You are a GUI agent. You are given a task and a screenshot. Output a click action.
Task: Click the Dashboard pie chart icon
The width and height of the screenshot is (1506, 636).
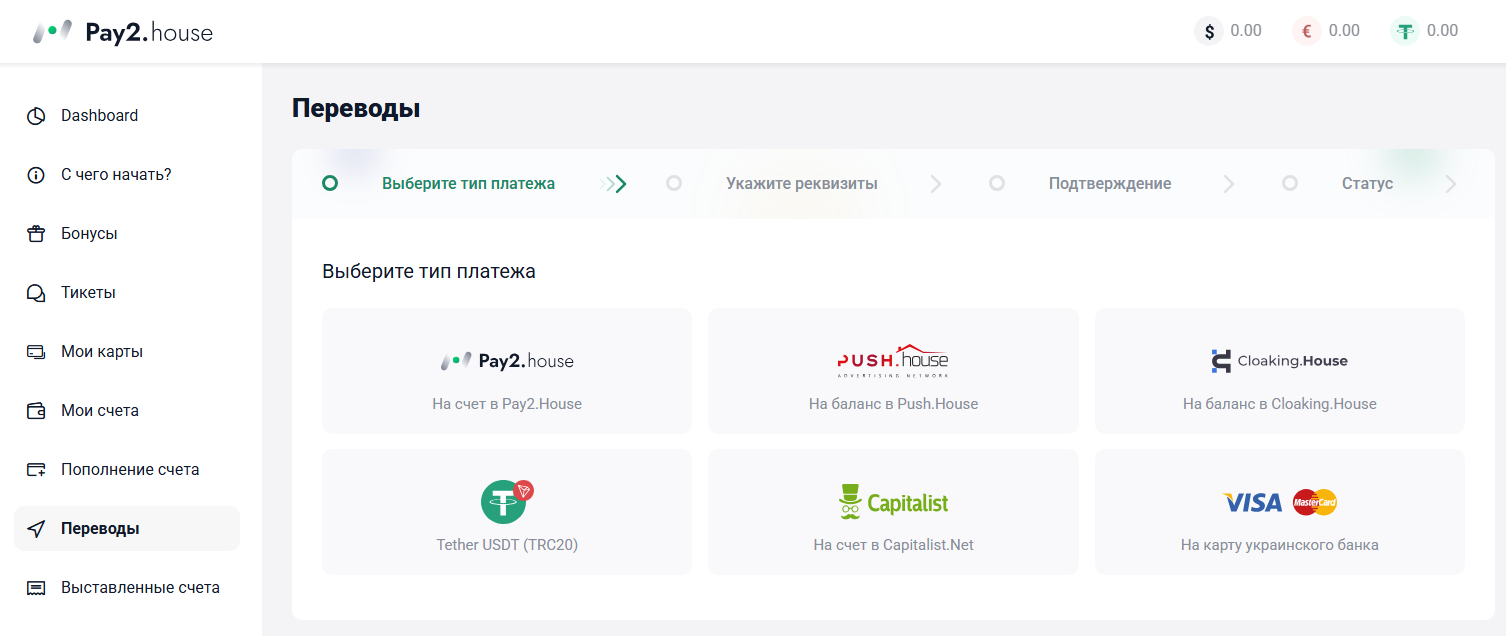(36, 116)
